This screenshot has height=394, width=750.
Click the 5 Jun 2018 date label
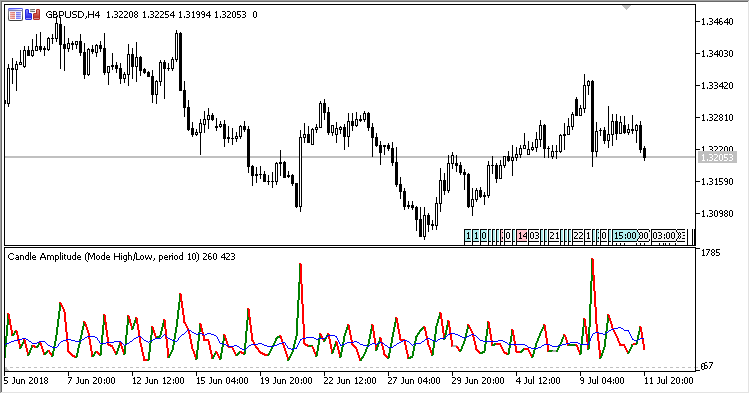pyautogui.click(x=26, y=381)
